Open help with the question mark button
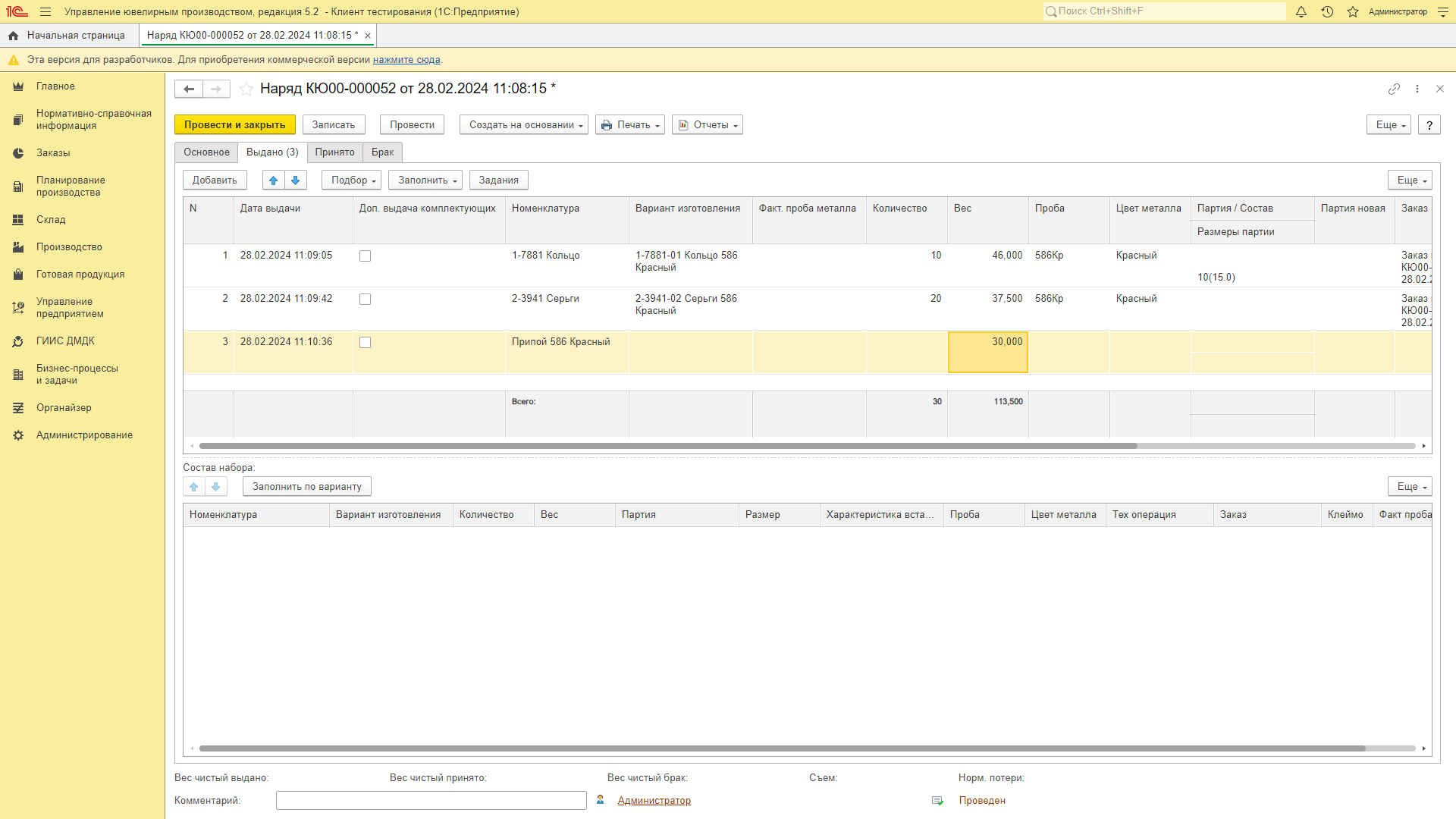Viewport: 1456px width, 819px height. 1429,125
